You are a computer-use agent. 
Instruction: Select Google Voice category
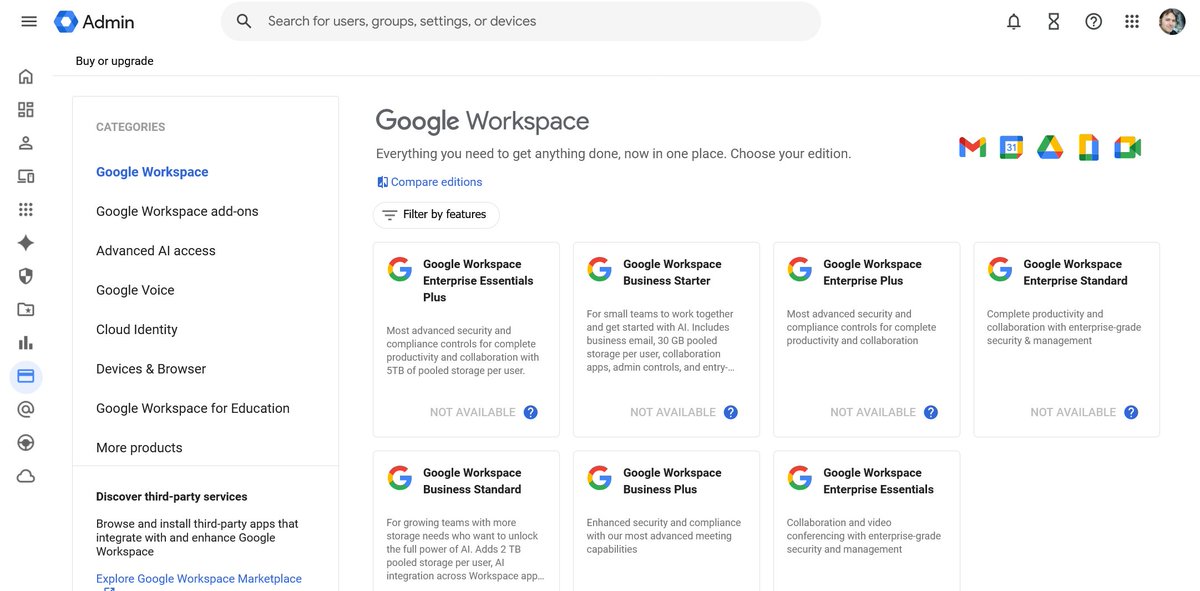135,290
